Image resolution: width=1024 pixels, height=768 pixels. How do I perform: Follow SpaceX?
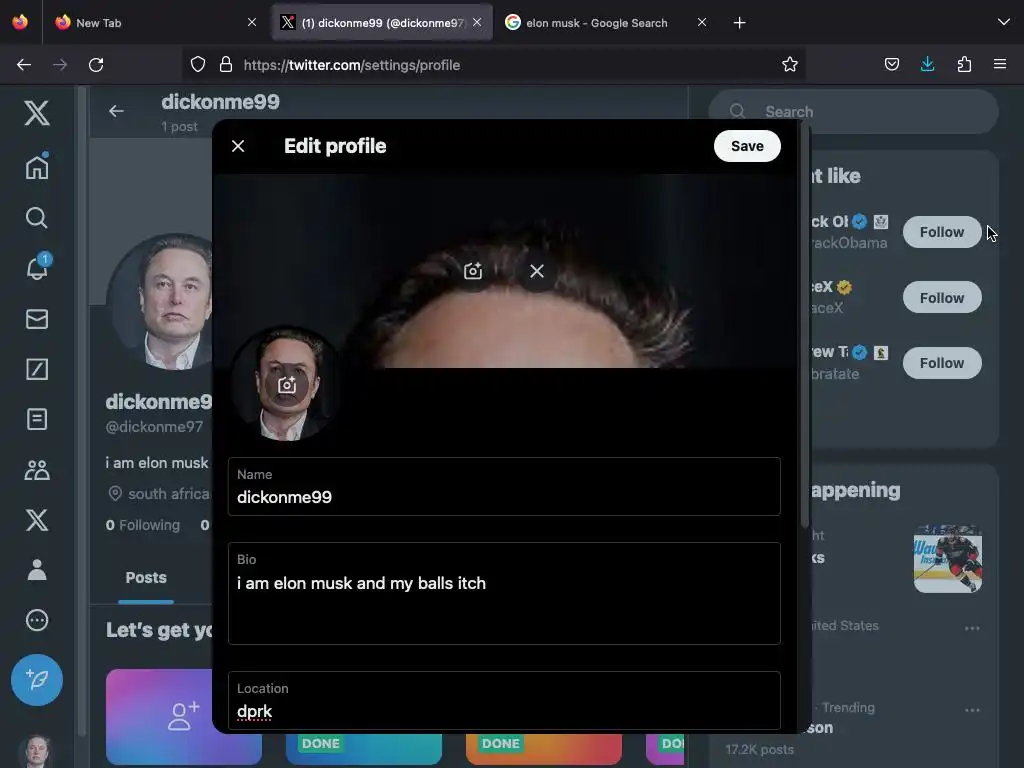point(942,298)
